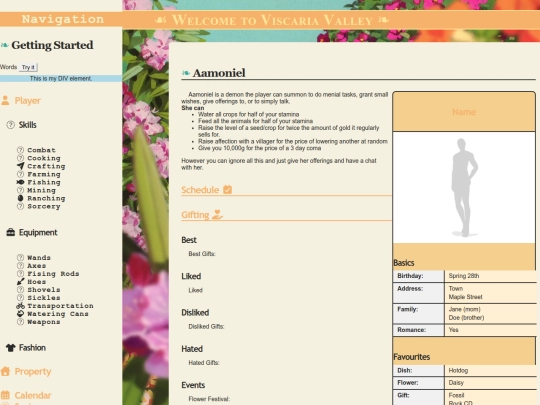Click the question icon beside Skills
The height and width of the screenshot is (405, 540).
click(x=11, y=125)
